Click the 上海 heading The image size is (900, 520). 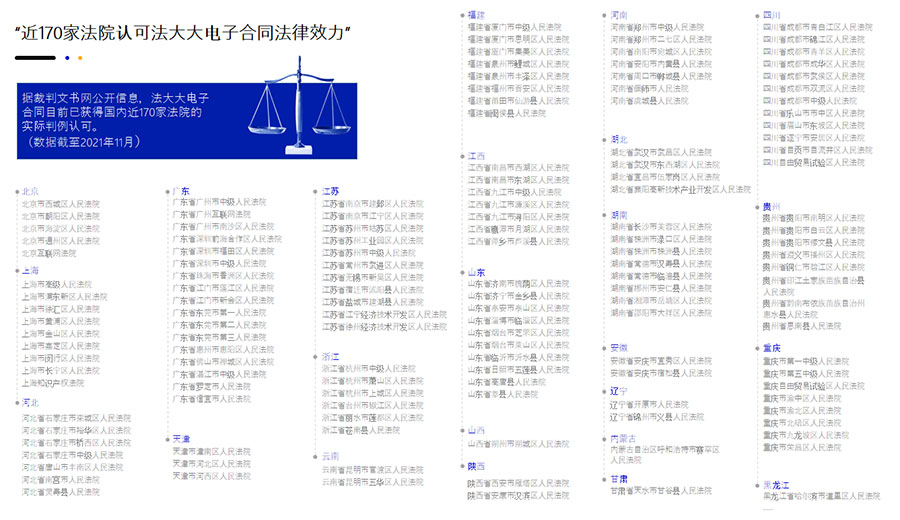click(x=30, y=270)
